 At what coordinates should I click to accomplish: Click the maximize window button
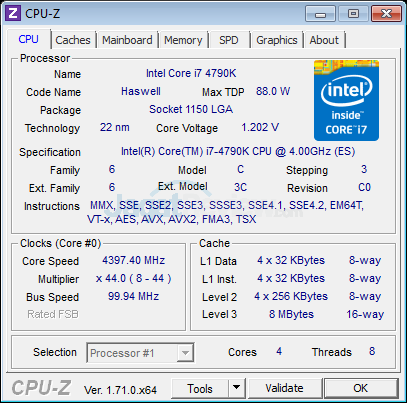click(x=353, y=14)
